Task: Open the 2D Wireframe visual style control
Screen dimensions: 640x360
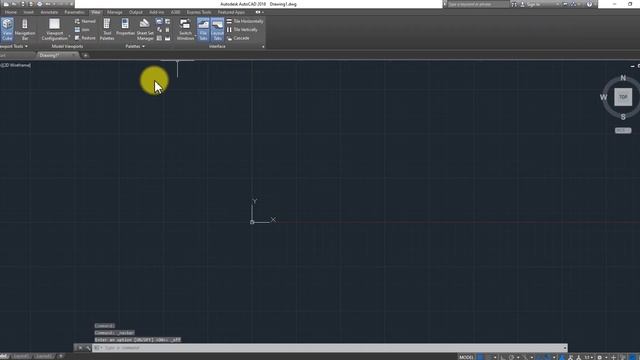Action: coord(16,65)
